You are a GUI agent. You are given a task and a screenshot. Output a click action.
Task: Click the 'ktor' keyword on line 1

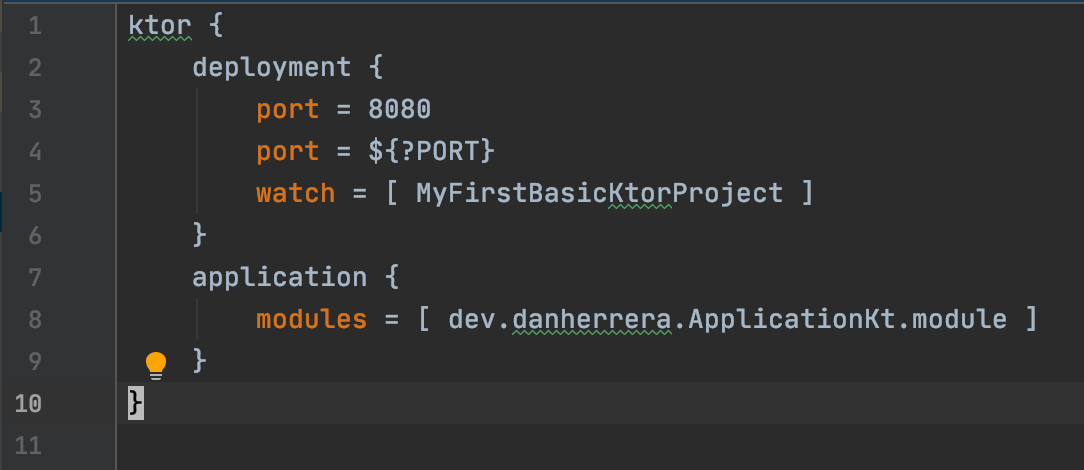click(160, 26)
